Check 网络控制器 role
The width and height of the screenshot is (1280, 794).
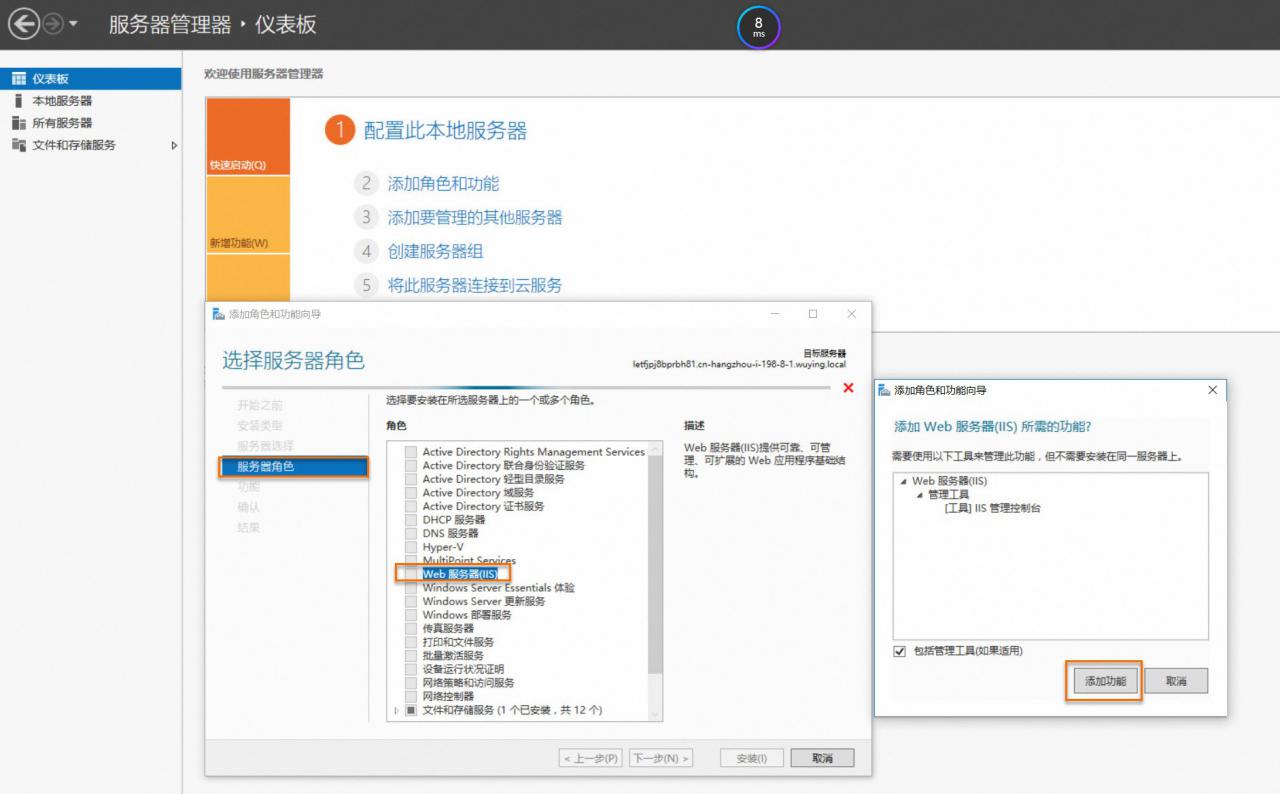tap(411, 696)
